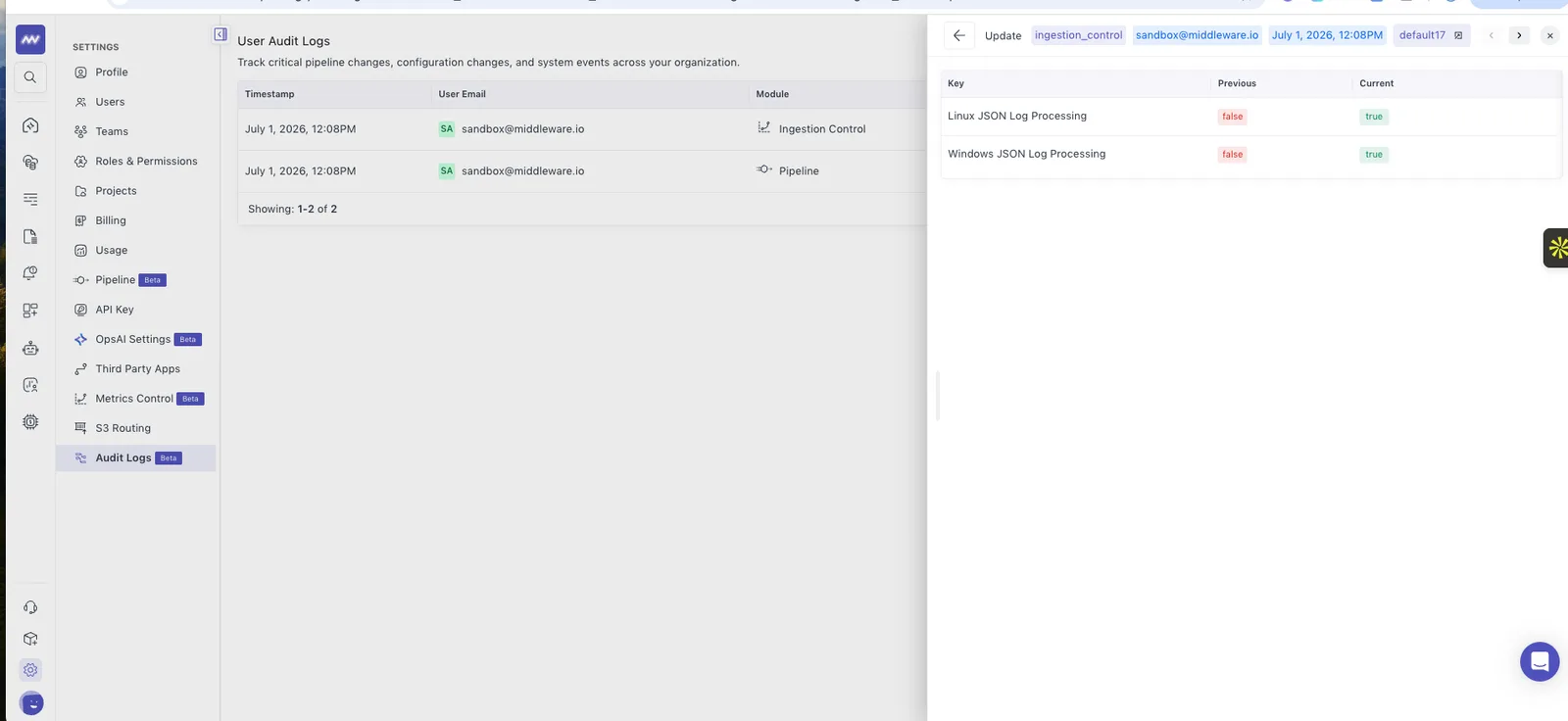Click the file document icon in the rail
This screenshot has width=1568, height=721.
(x=30, y=236)
